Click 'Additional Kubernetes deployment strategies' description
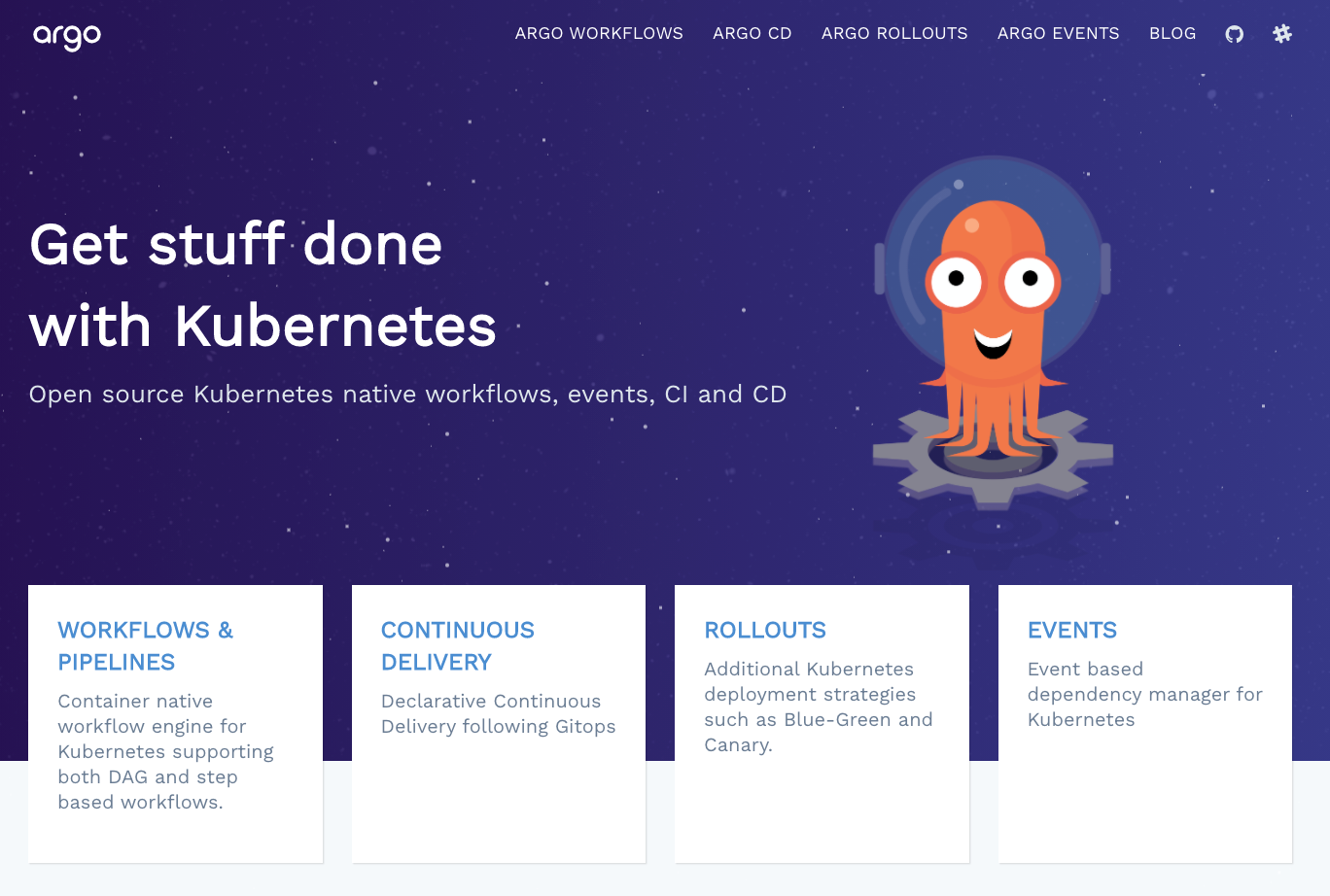Image resolution: width=1330 pixels, height=896 pixels. 819,706
